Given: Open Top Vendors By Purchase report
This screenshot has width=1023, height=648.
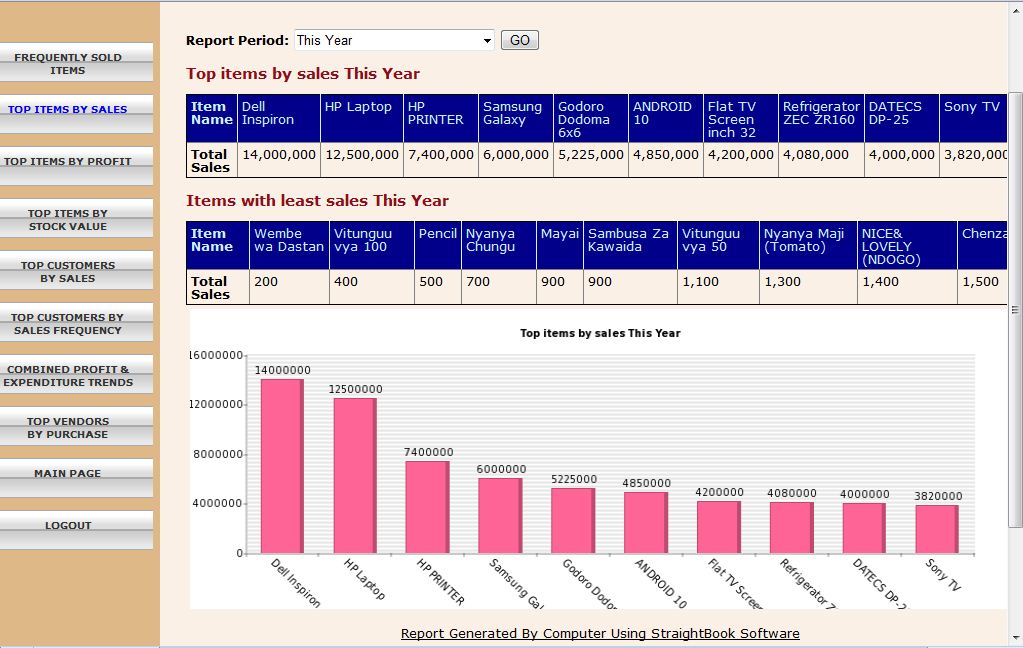Looking at the screenshot, I should (76, 426).
